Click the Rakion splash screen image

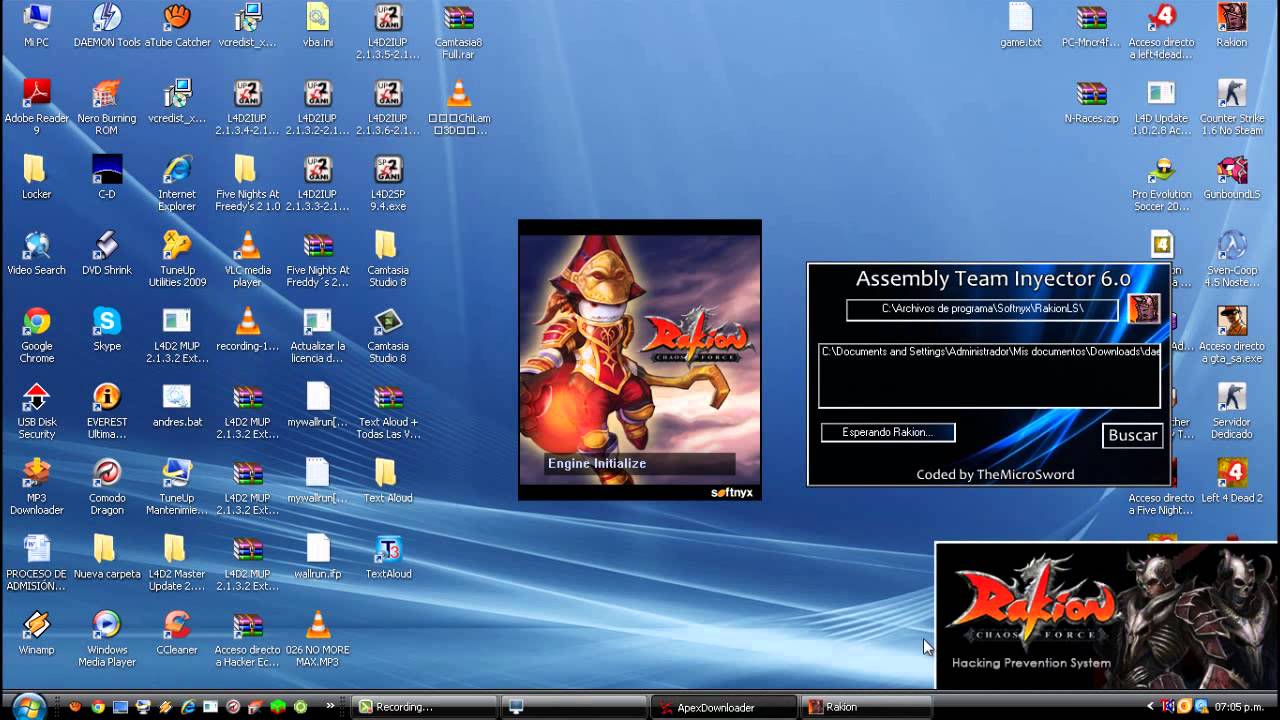(x=640, y=360)
